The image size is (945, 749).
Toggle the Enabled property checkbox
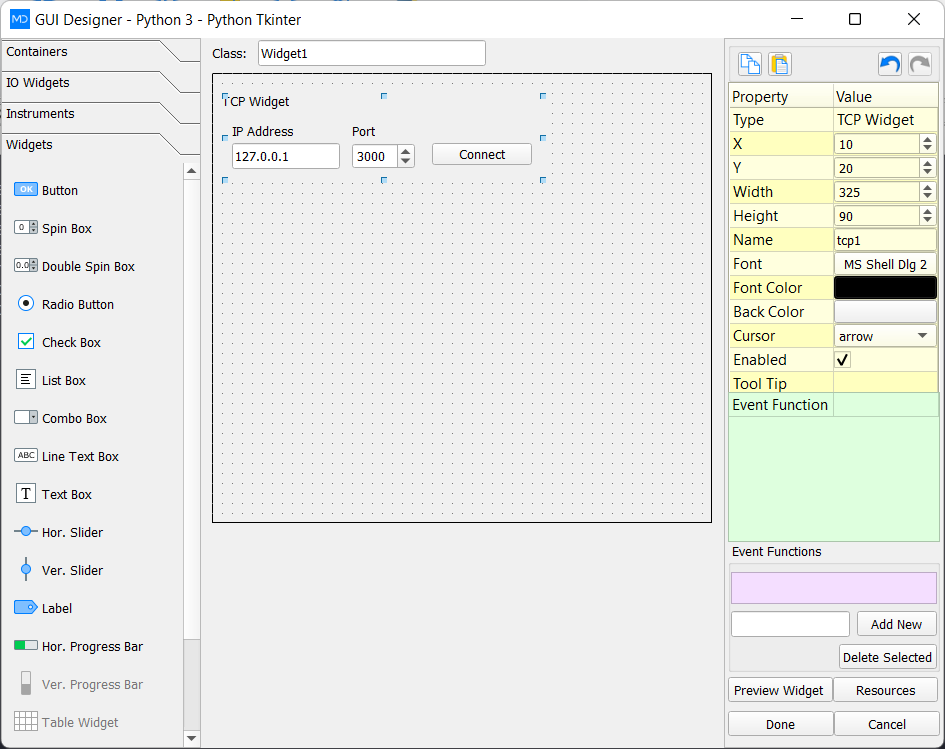(844, 359)
